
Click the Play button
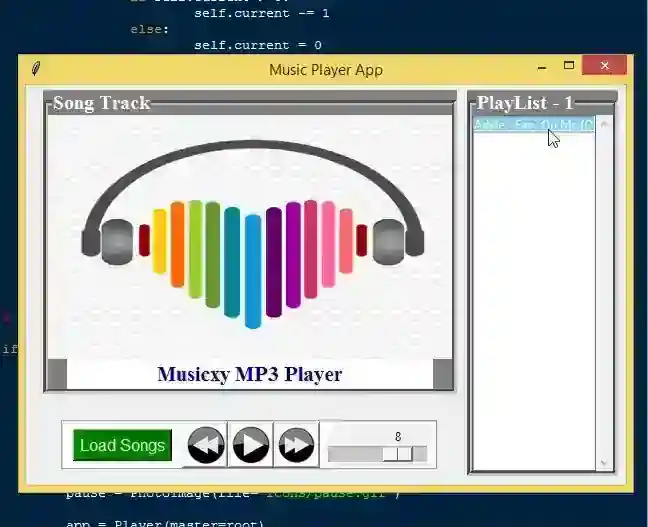pyautogui.click(x=251, y=445)
